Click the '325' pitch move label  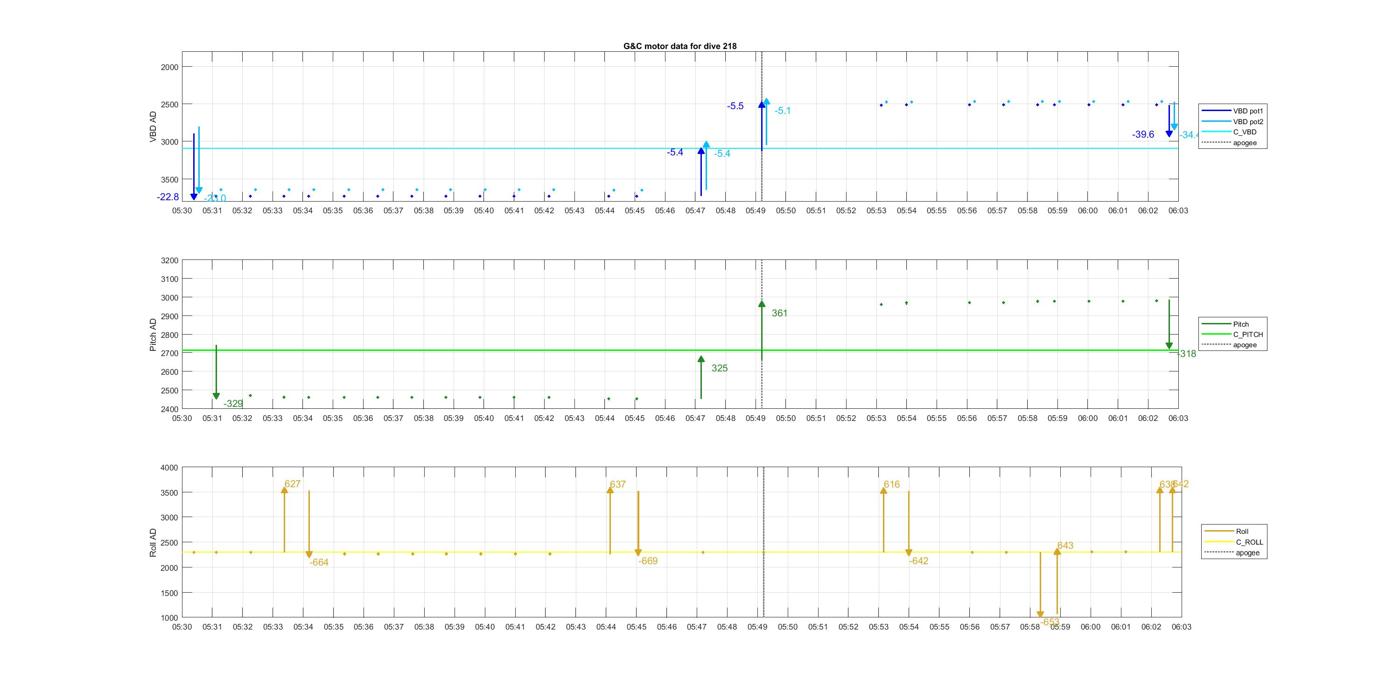pos(719,368)
